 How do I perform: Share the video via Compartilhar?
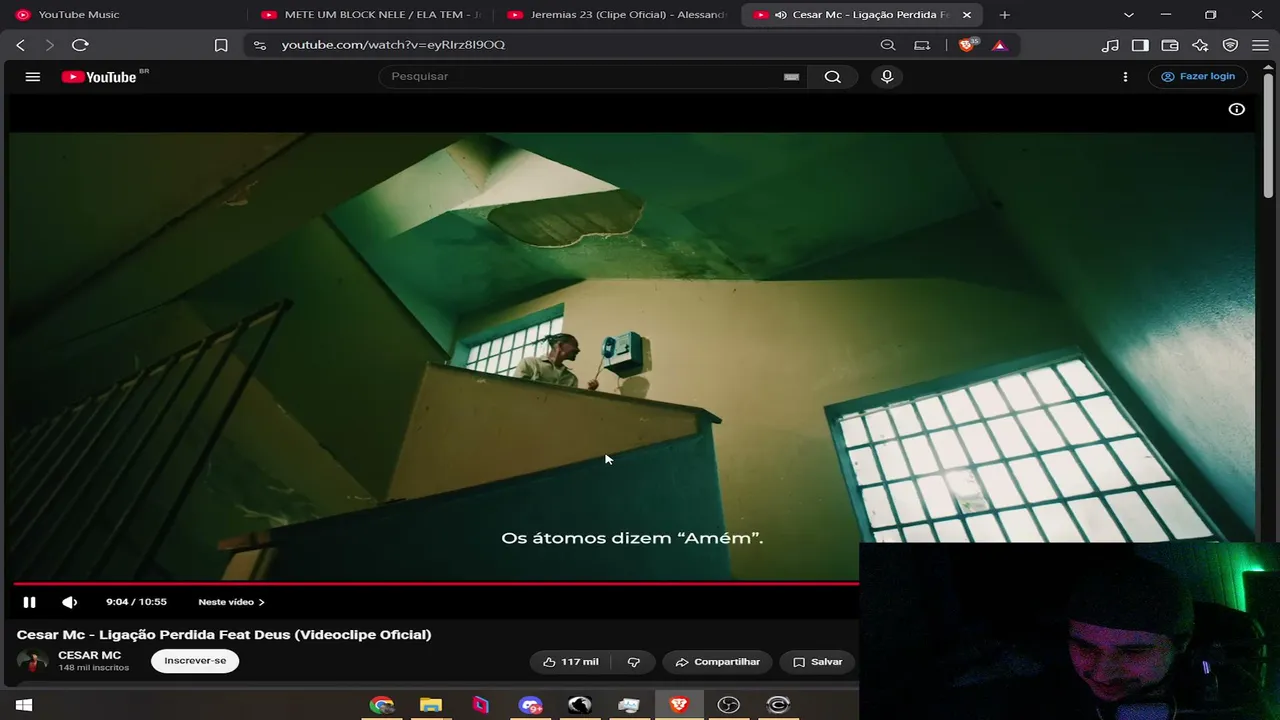click(718, 662)
